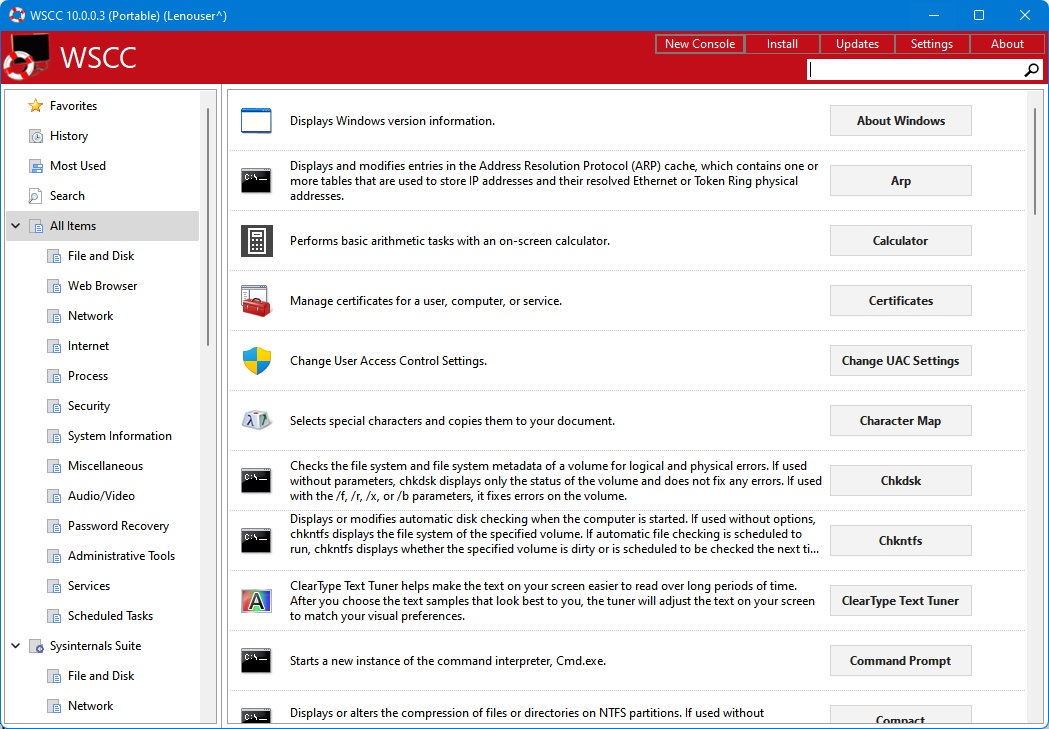
Task: Click the Chkdsk console icon
Action: [x=256, y=480]
